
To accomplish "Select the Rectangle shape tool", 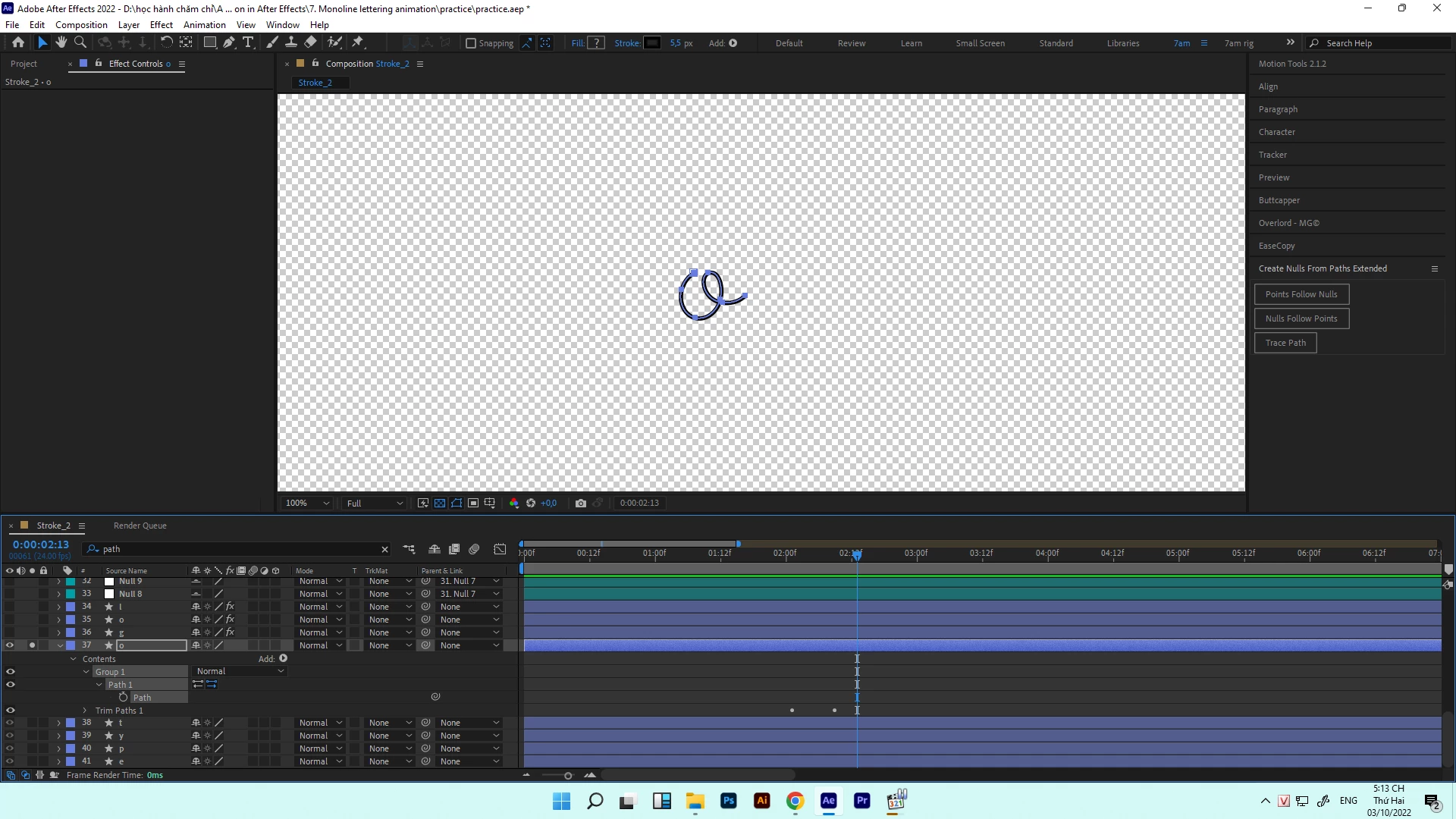I will (210, 42).
